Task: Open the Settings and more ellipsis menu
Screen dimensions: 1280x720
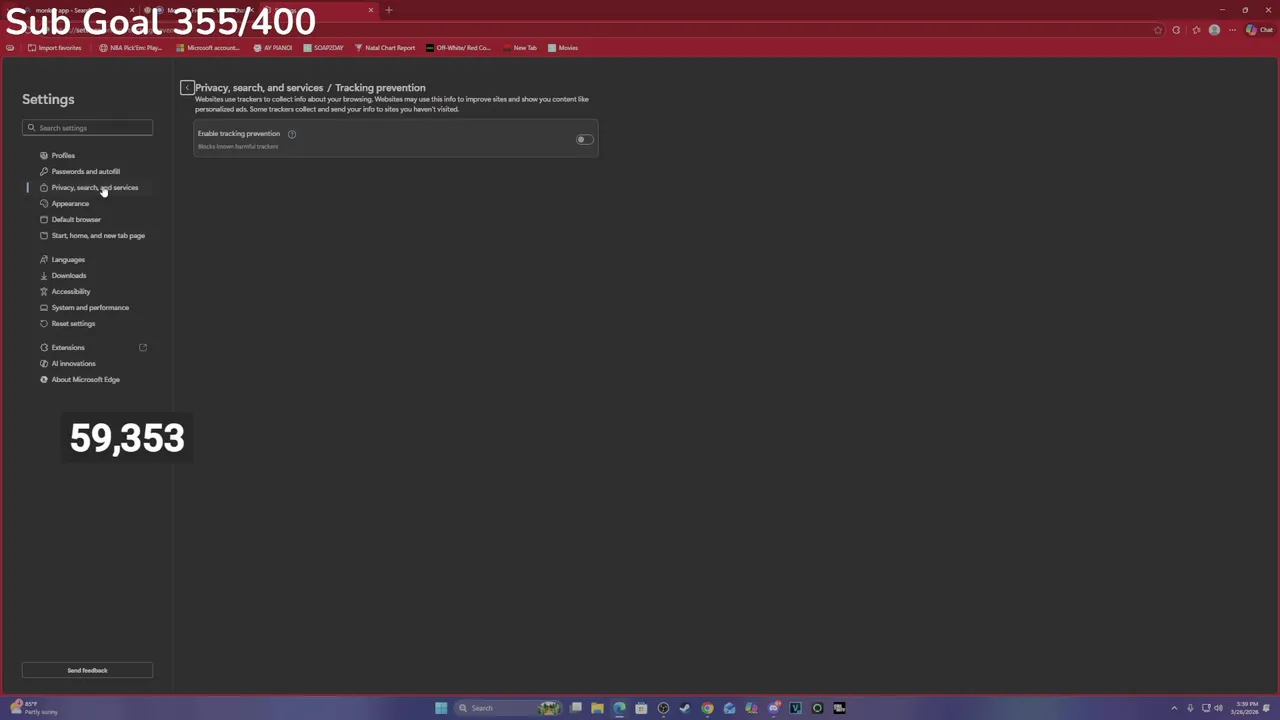Action: (1232, 30)
